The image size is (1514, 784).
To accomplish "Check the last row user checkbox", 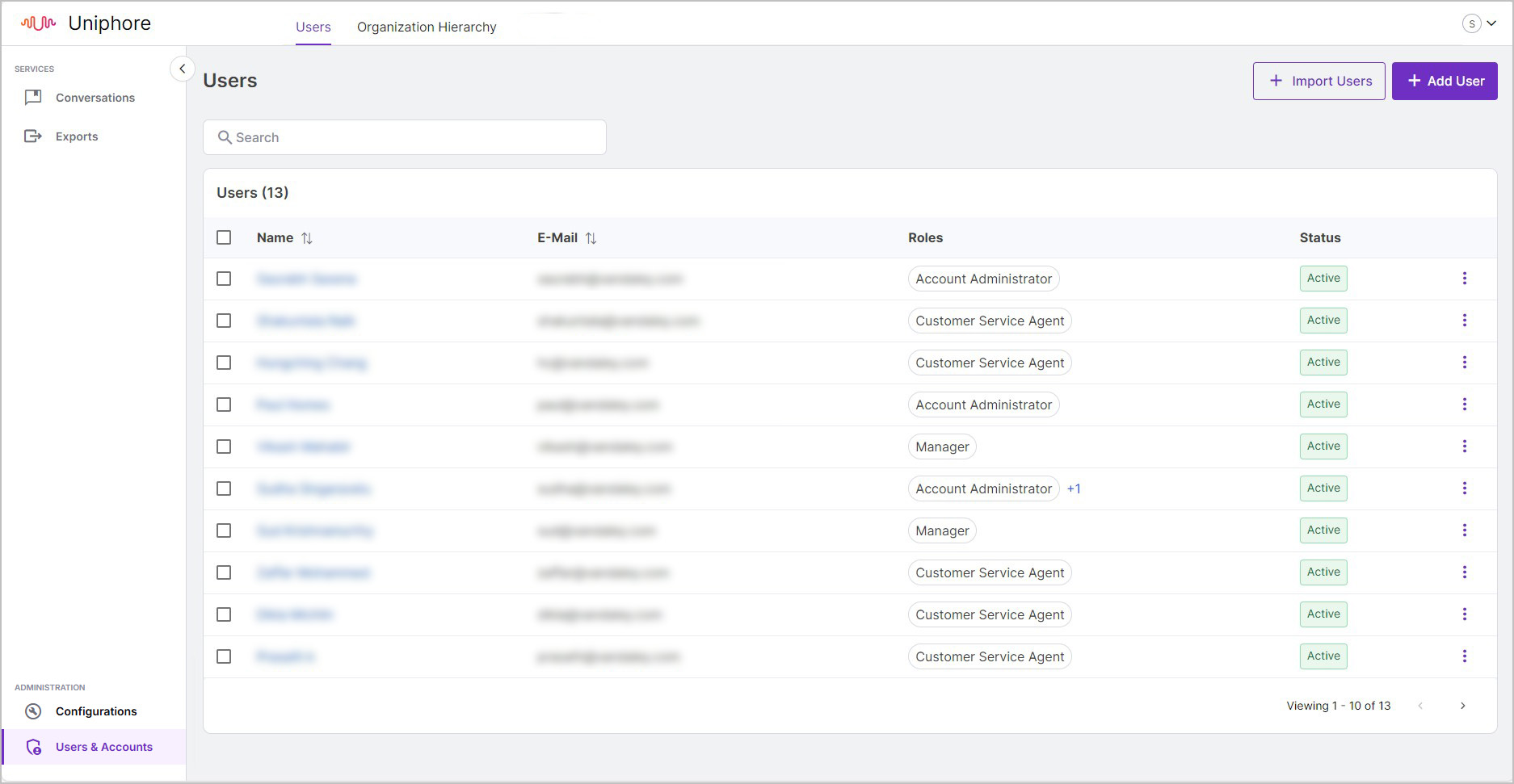I will [224, 656].
